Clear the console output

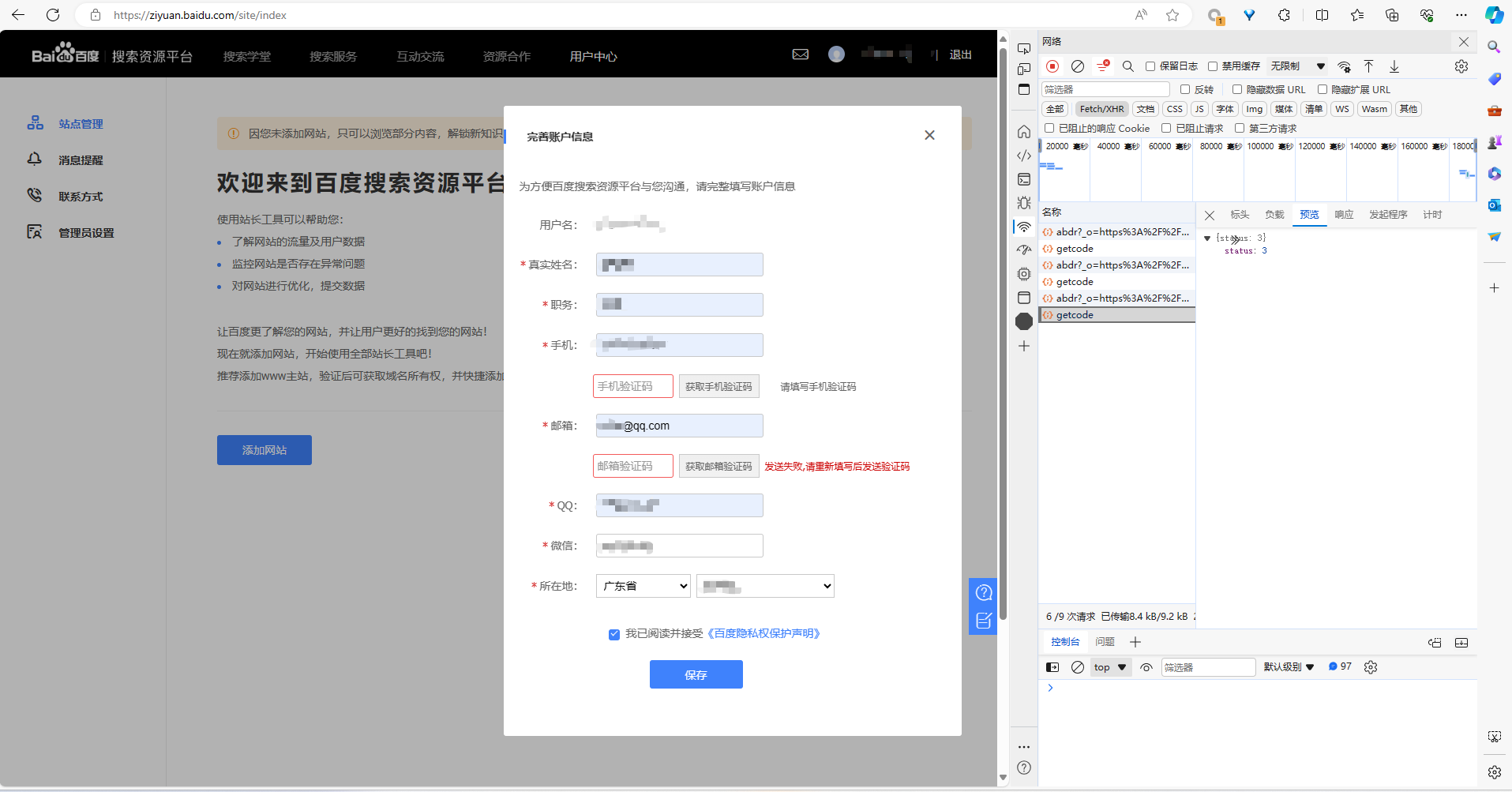coord(1078,667)
